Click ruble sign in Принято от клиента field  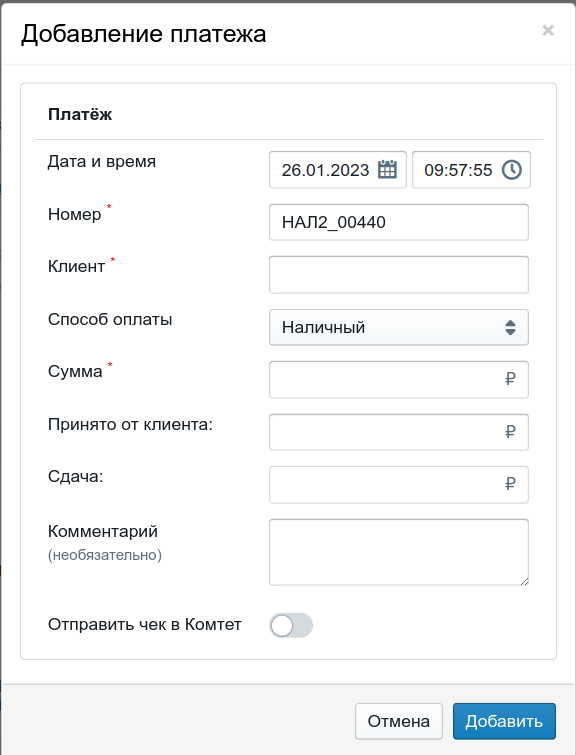511,432
